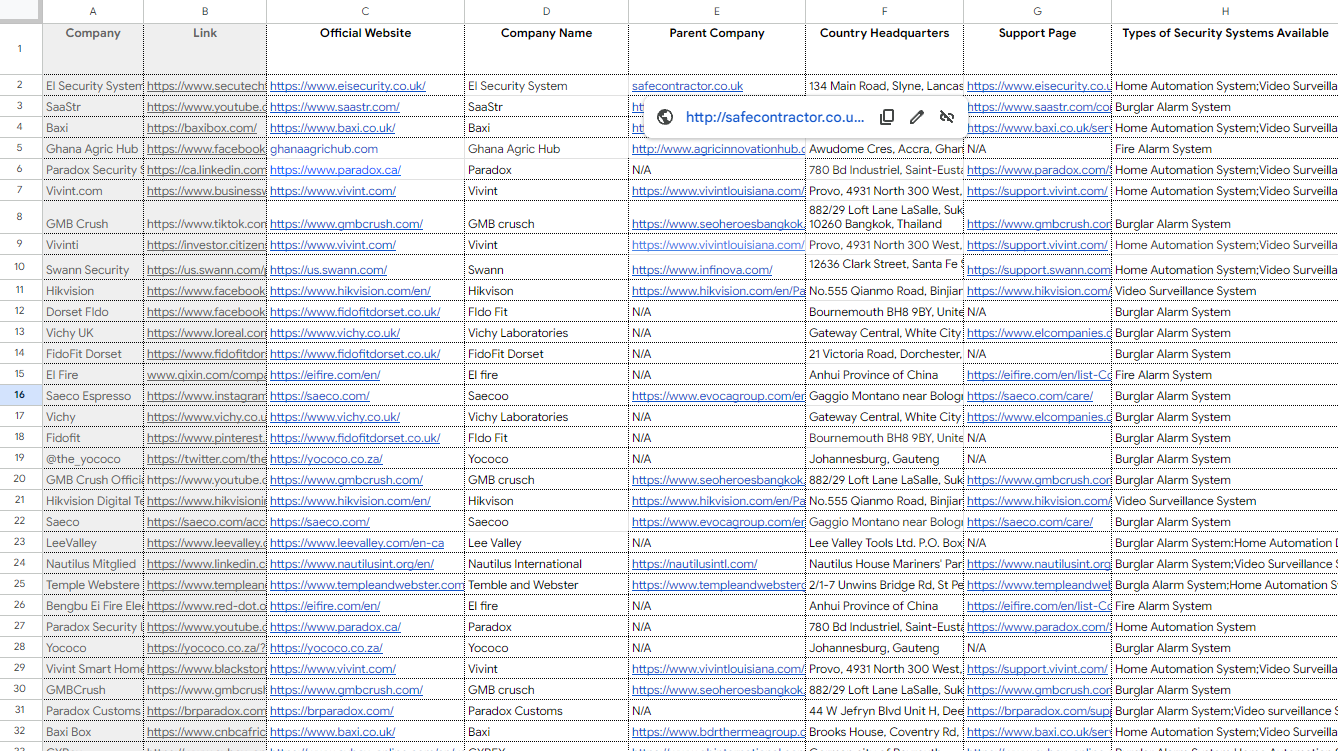Select the '134 Main Road, Slyne' cell
The height and width of the screenshot is (751, 1338).
coord(884,86)
